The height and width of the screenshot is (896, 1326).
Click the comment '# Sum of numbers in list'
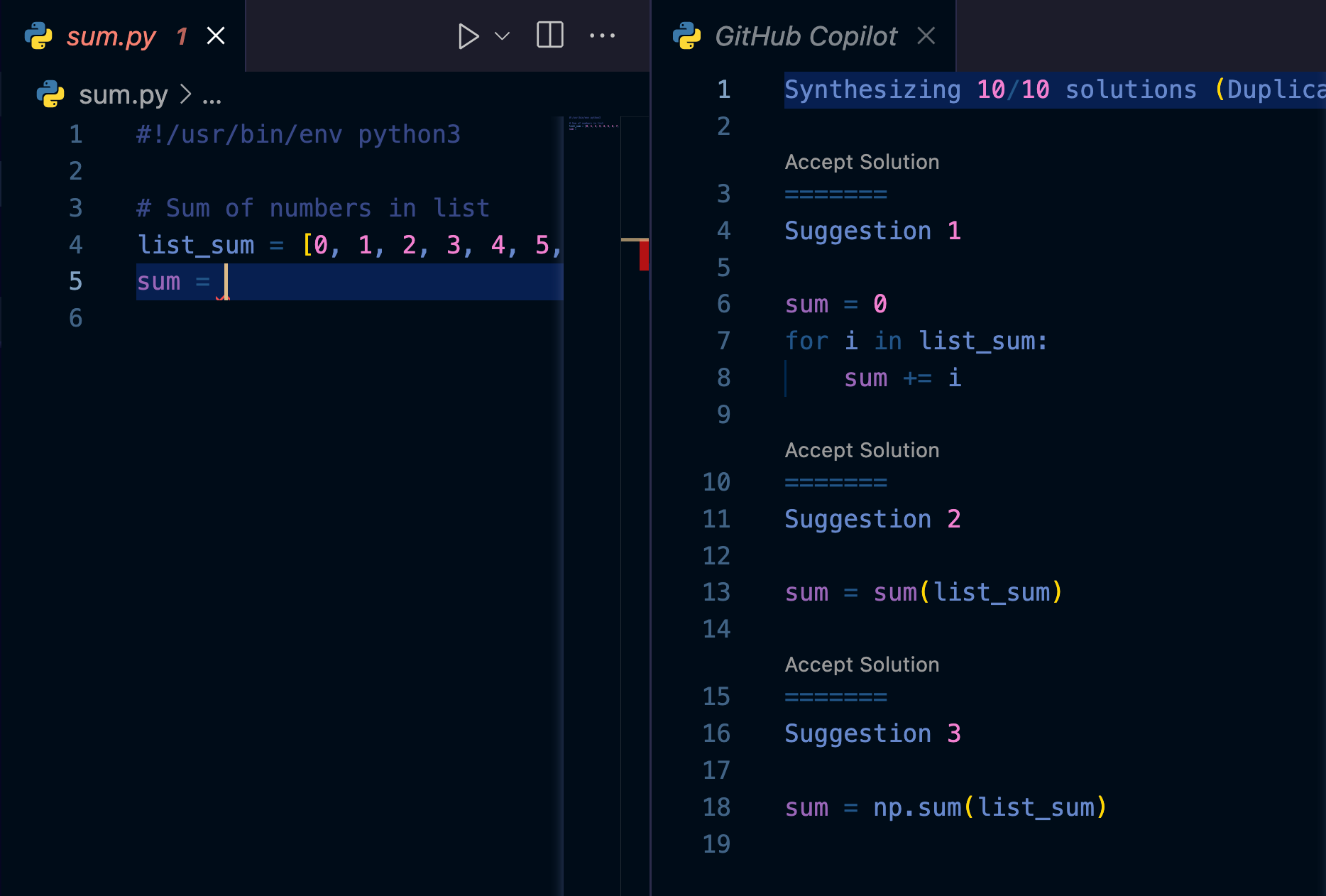(x=313, y=208)
